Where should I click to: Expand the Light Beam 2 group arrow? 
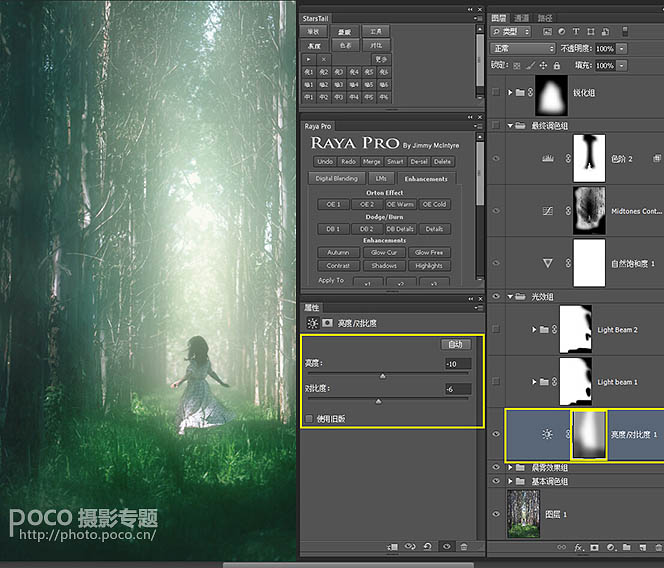(534, 330)
